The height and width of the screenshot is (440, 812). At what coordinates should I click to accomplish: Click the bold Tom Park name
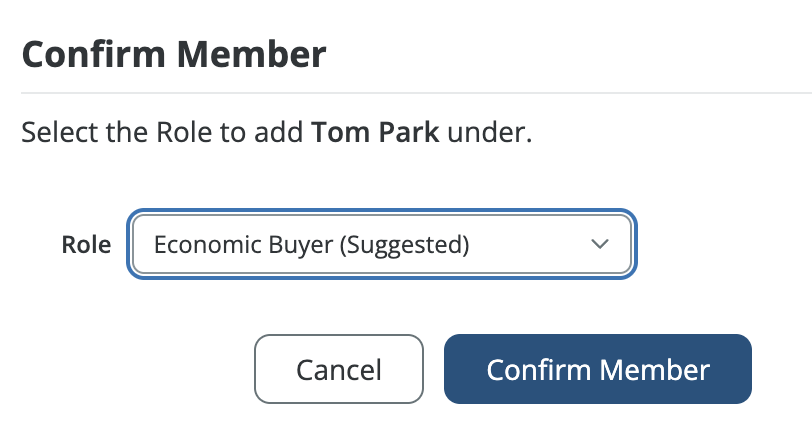pos(375,132)
